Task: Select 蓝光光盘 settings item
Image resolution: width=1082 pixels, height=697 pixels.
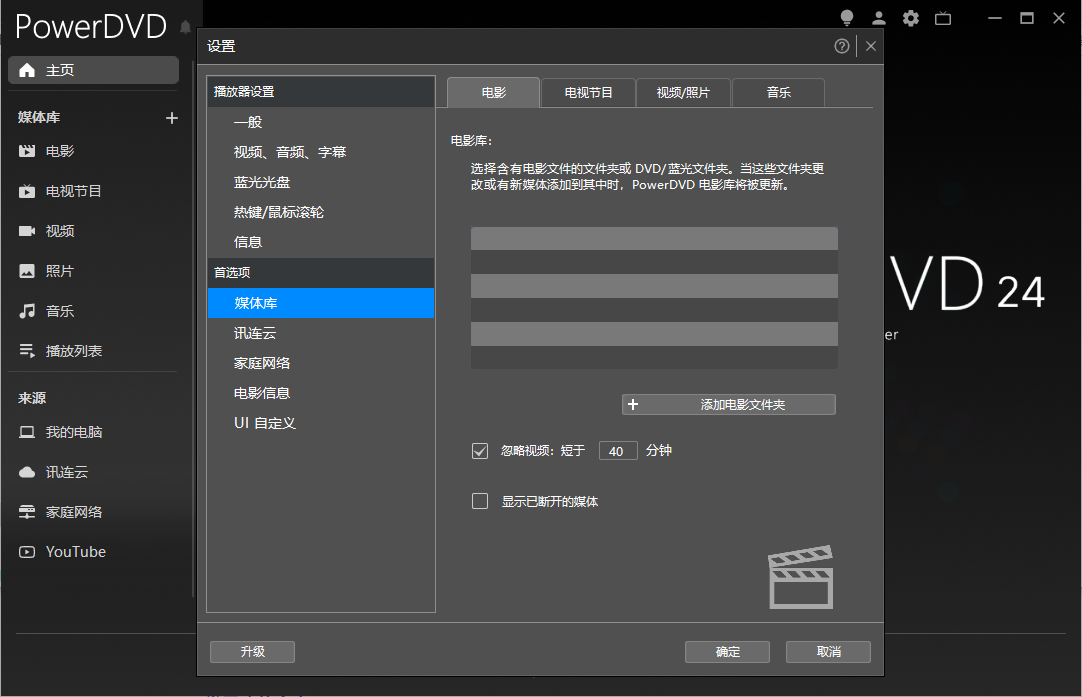Action: click(x=321, y=182)
